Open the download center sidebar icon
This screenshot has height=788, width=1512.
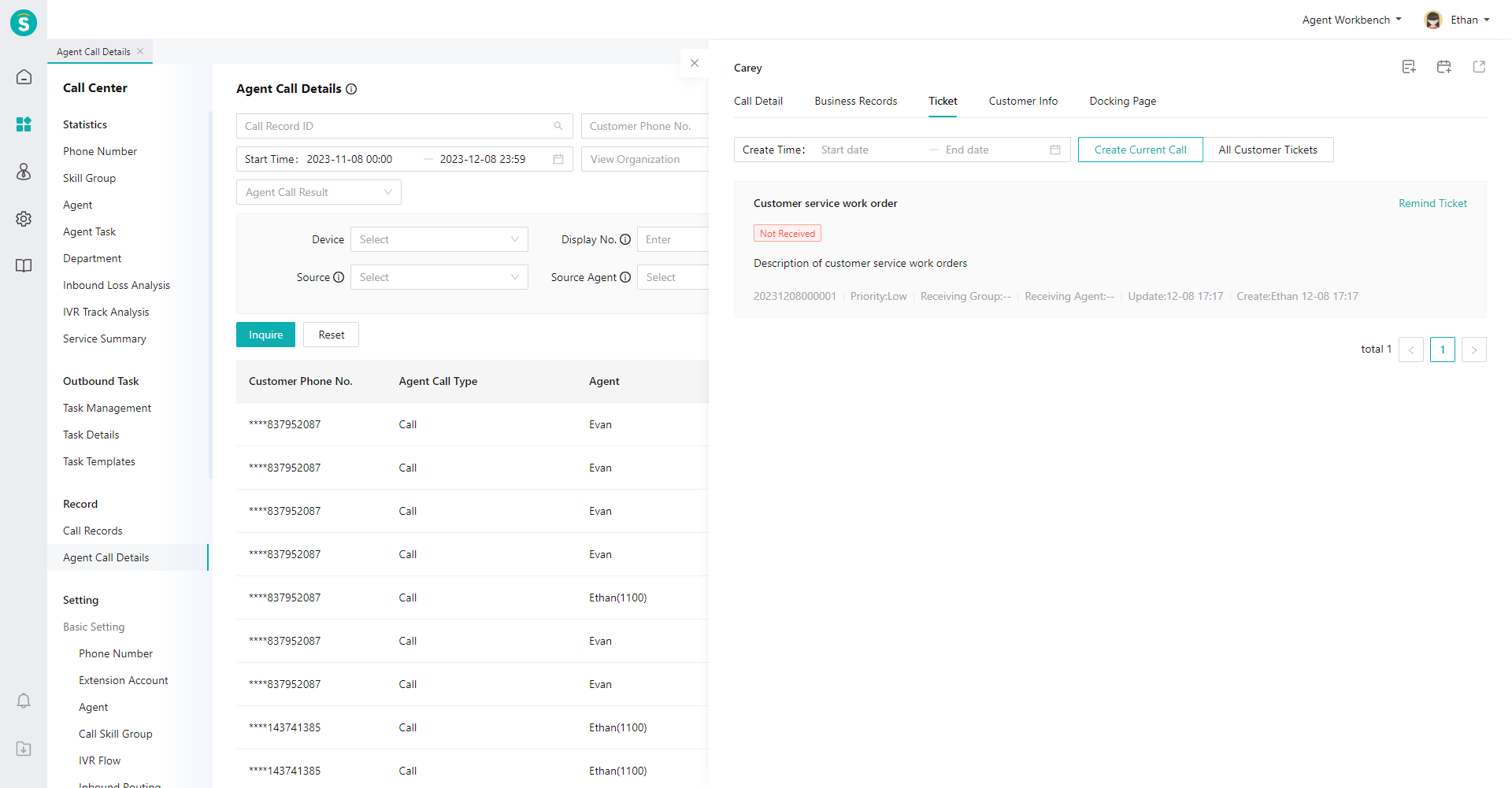(x=24, y=749)
